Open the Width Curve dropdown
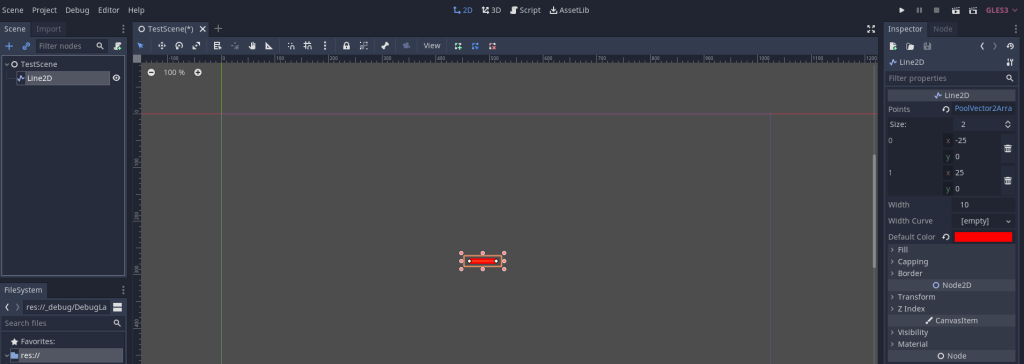Viewport: 1024px width, 364px height. click(983, 221)
